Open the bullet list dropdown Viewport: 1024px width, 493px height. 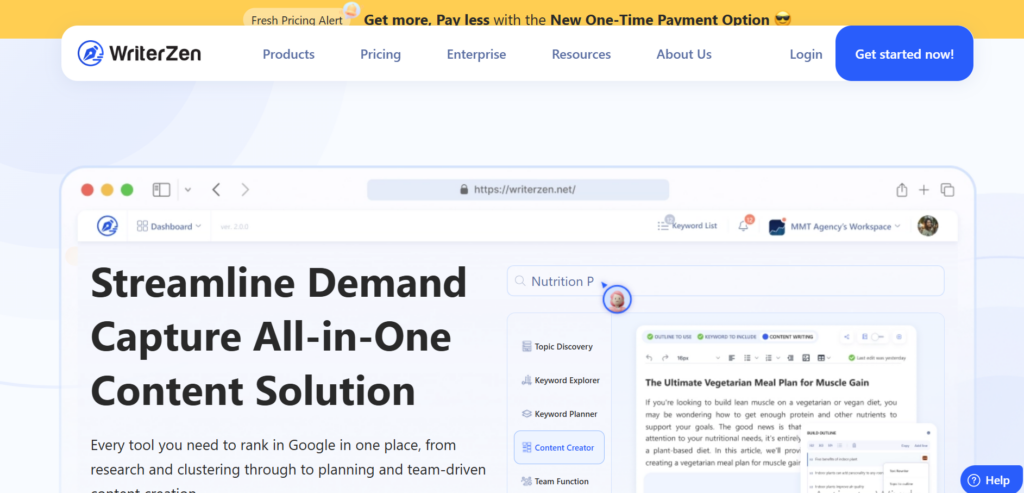[751, 358]
